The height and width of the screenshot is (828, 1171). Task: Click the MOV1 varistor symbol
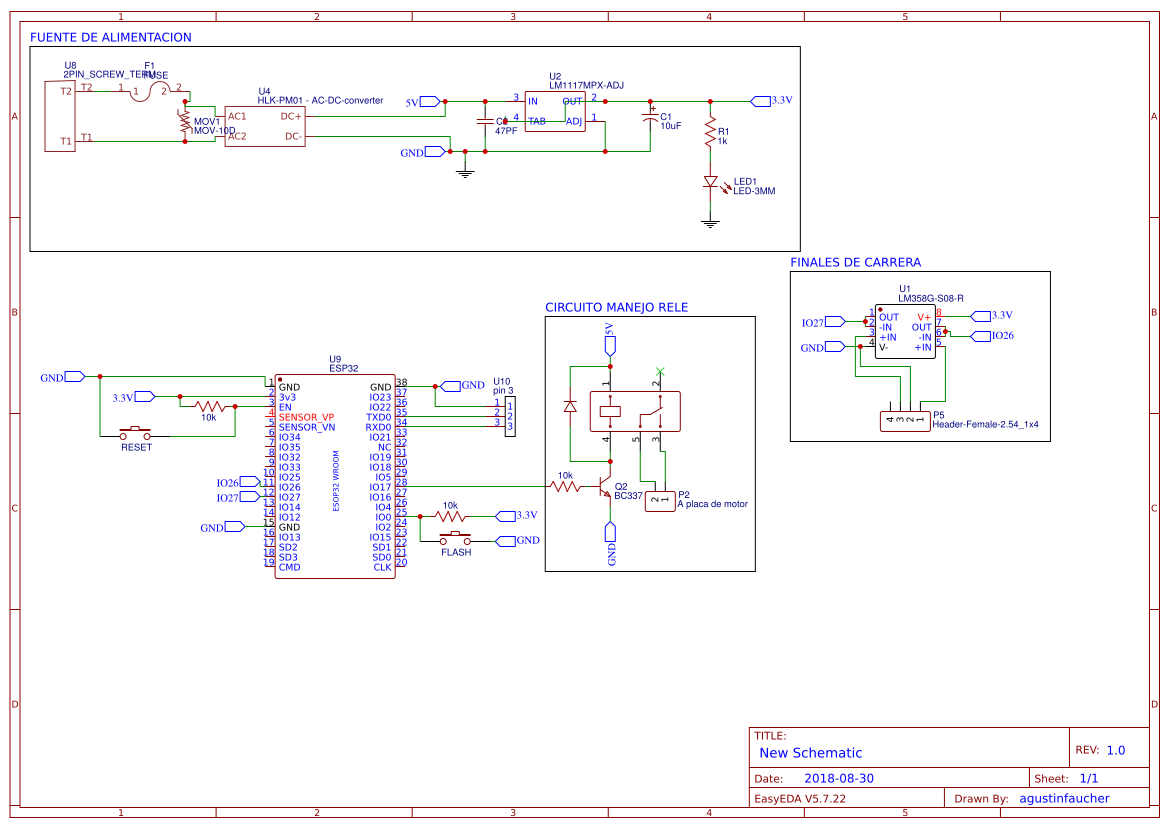[184, 122]
